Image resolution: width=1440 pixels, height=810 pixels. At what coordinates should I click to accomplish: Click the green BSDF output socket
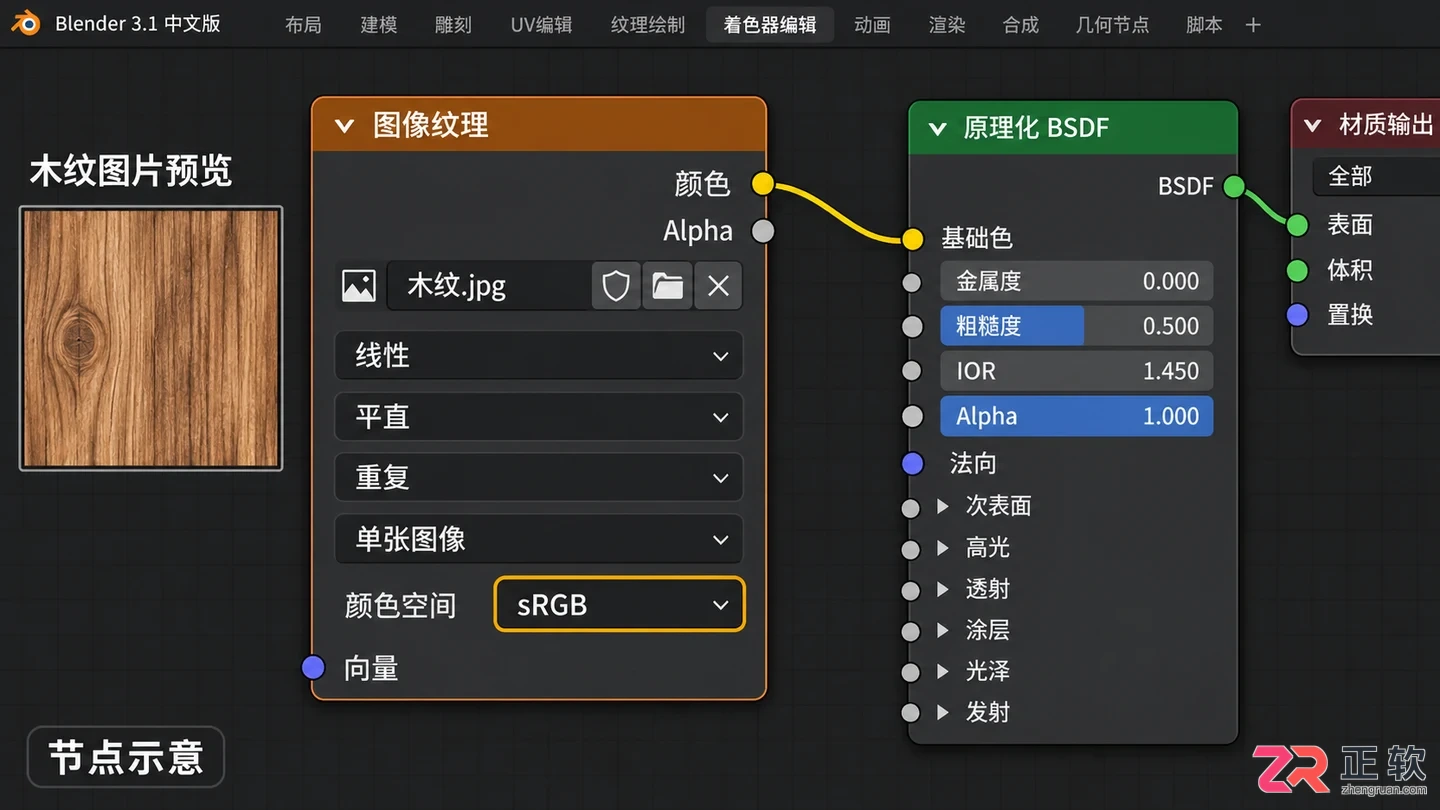pos(1234,186)
